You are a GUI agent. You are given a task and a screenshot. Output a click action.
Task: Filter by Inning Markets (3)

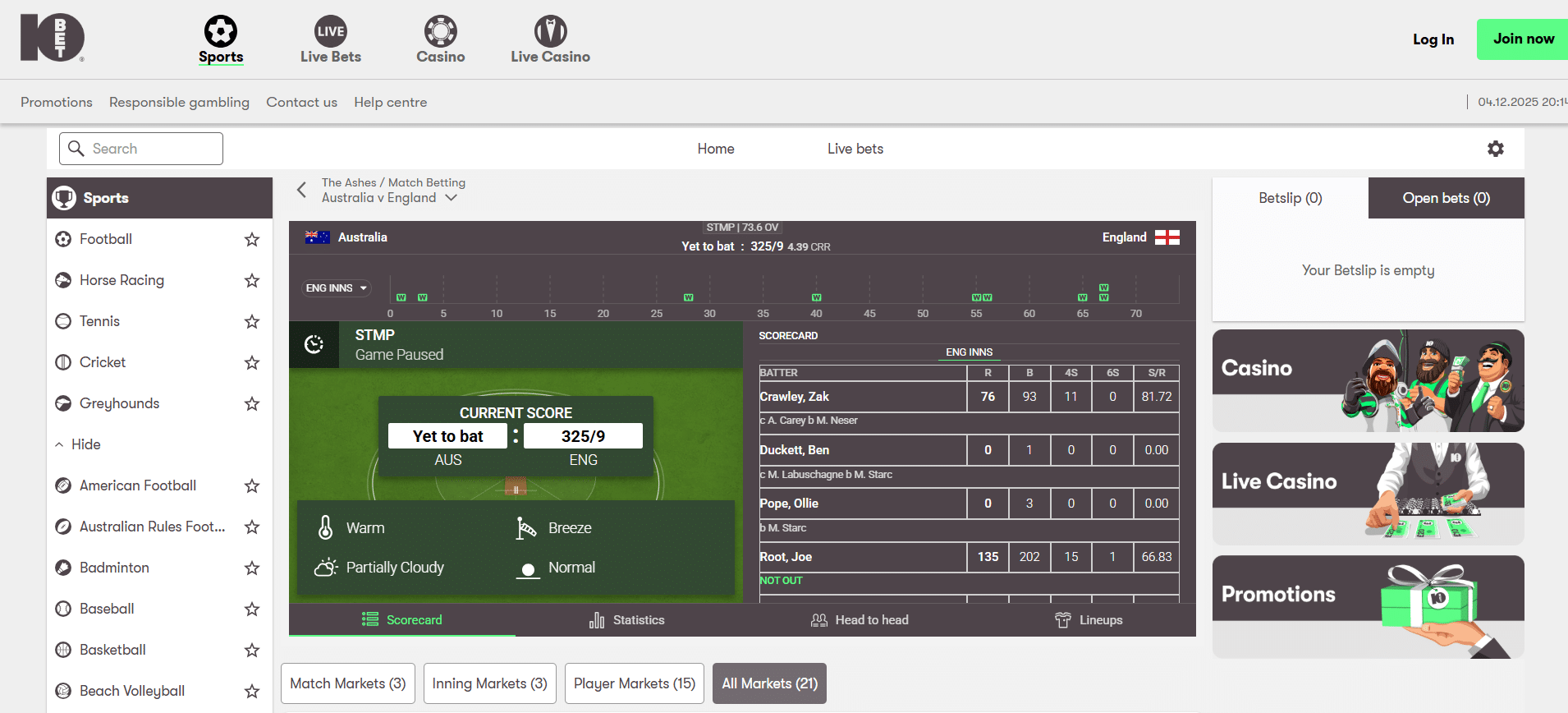490,683
